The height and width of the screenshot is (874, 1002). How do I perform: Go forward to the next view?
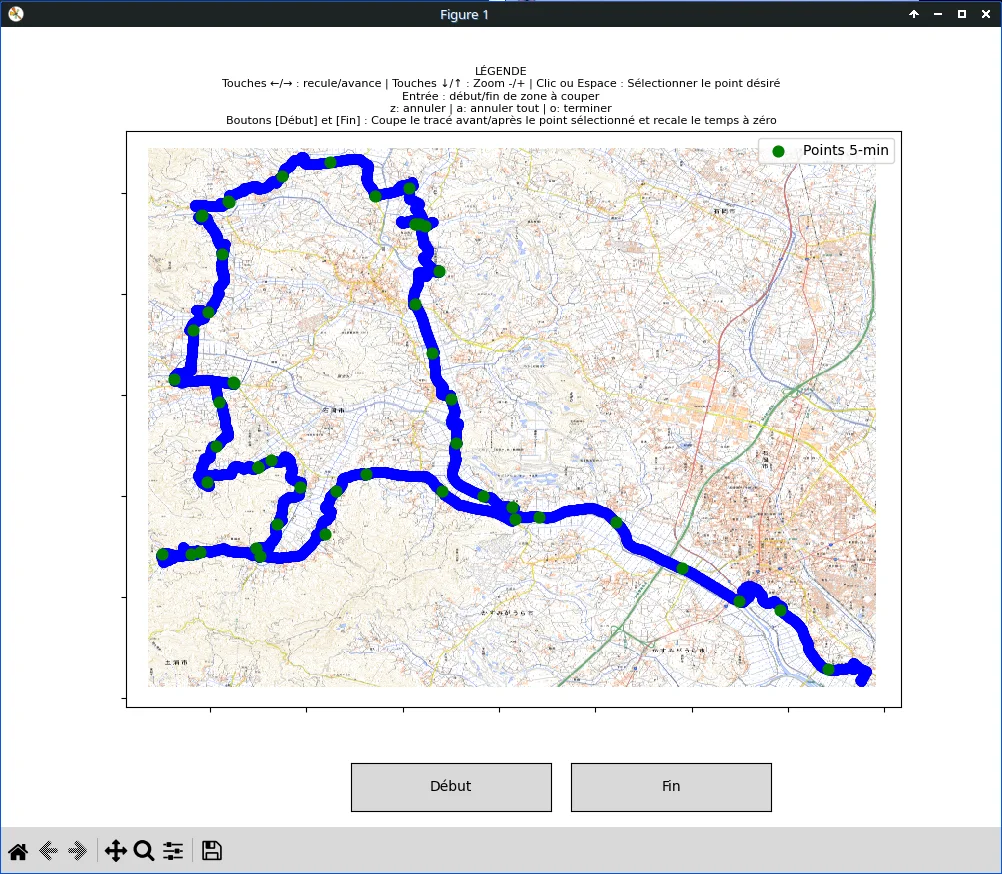point(78,851)
